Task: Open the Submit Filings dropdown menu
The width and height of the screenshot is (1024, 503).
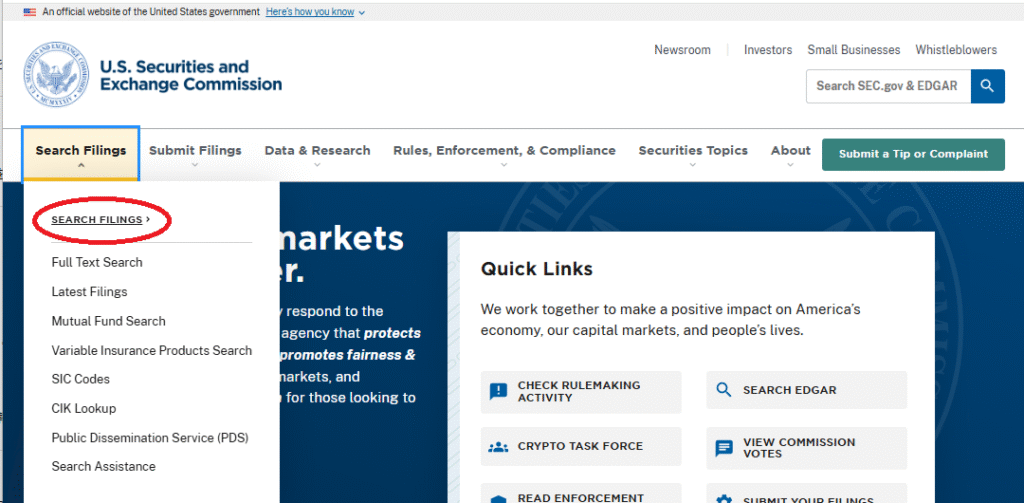Action: pos(195,154)
